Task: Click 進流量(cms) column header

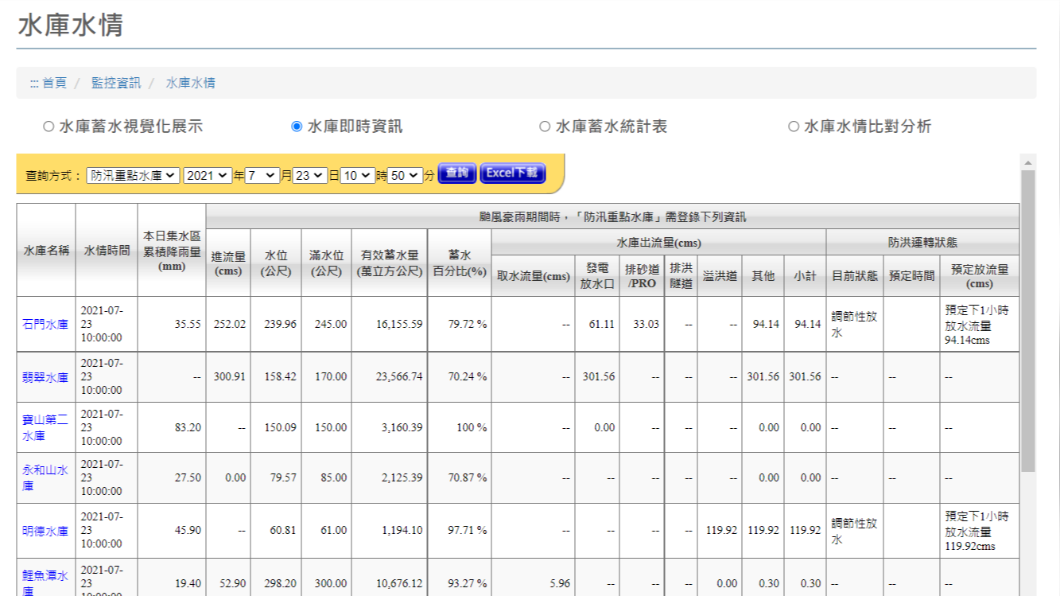Action: pos(228,264)
